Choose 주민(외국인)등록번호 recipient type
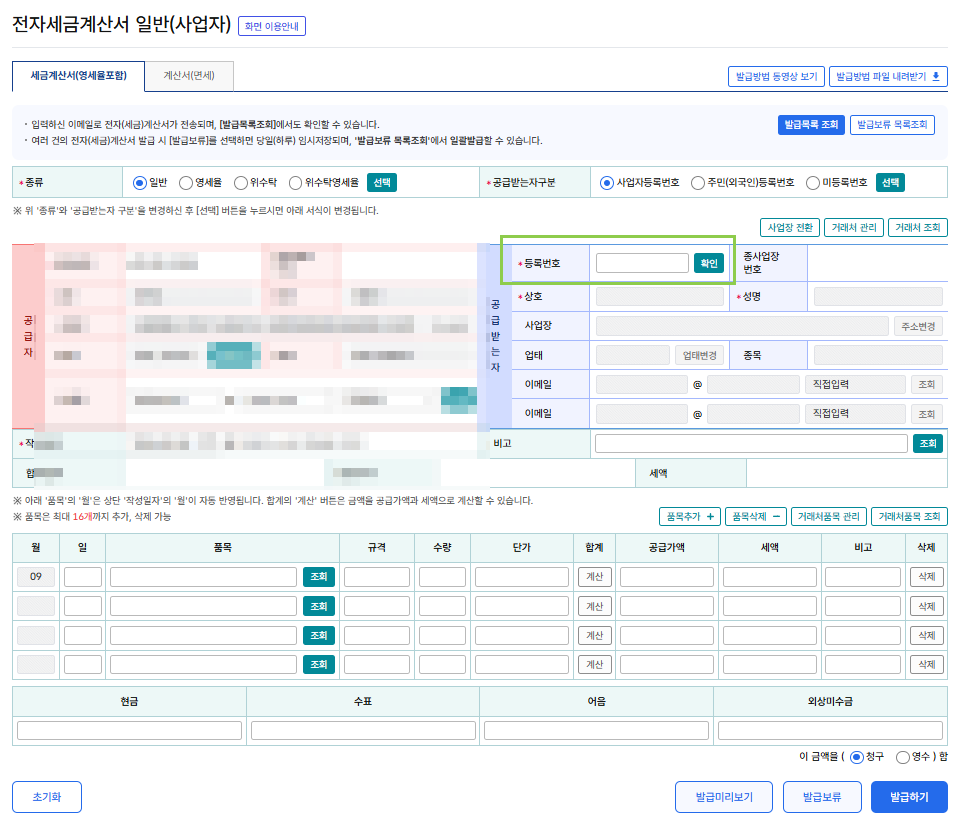This screenshot has height=821, width=960. pos(697,183)
